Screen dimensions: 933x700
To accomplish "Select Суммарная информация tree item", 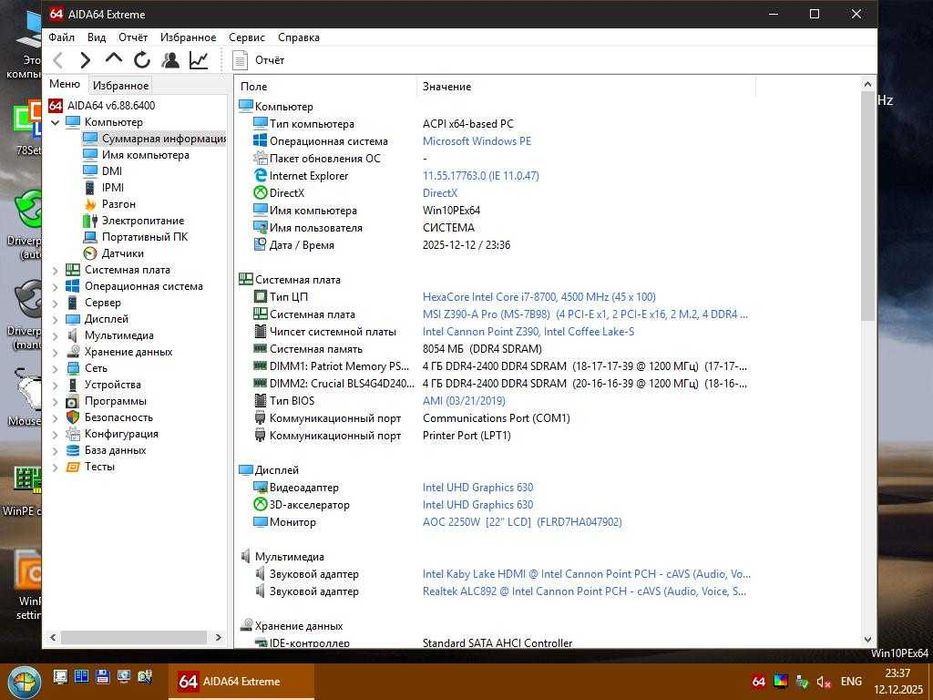I will click(164, 139).
